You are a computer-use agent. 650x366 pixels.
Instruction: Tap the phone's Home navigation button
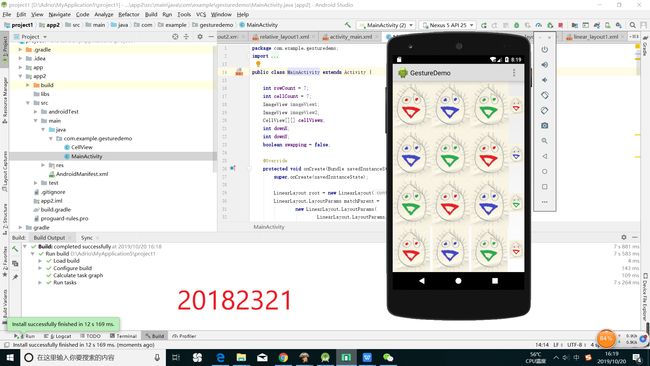click(x=458, y=281)
